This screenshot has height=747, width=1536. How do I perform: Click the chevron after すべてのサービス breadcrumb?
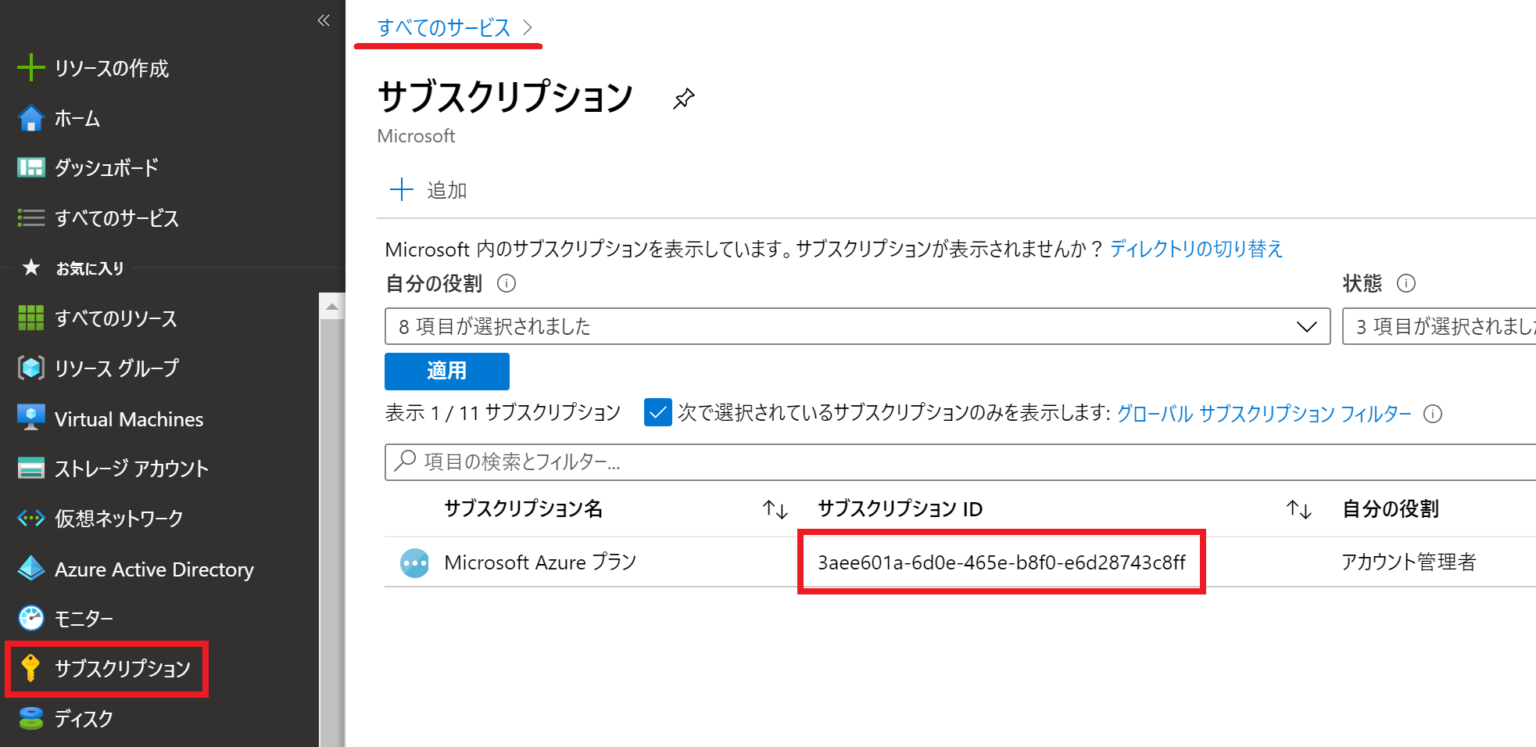tap(528, 29)
